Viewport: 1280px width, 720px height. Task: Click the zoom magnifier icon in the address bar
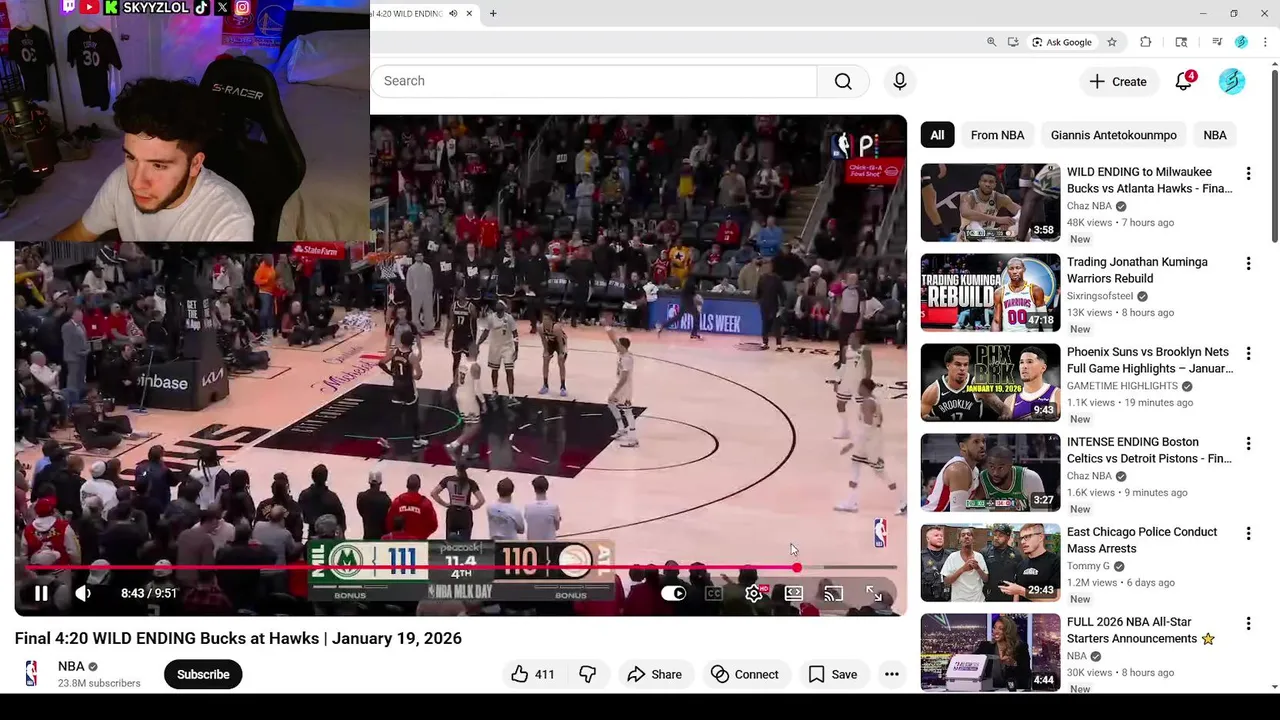(991, 42)
